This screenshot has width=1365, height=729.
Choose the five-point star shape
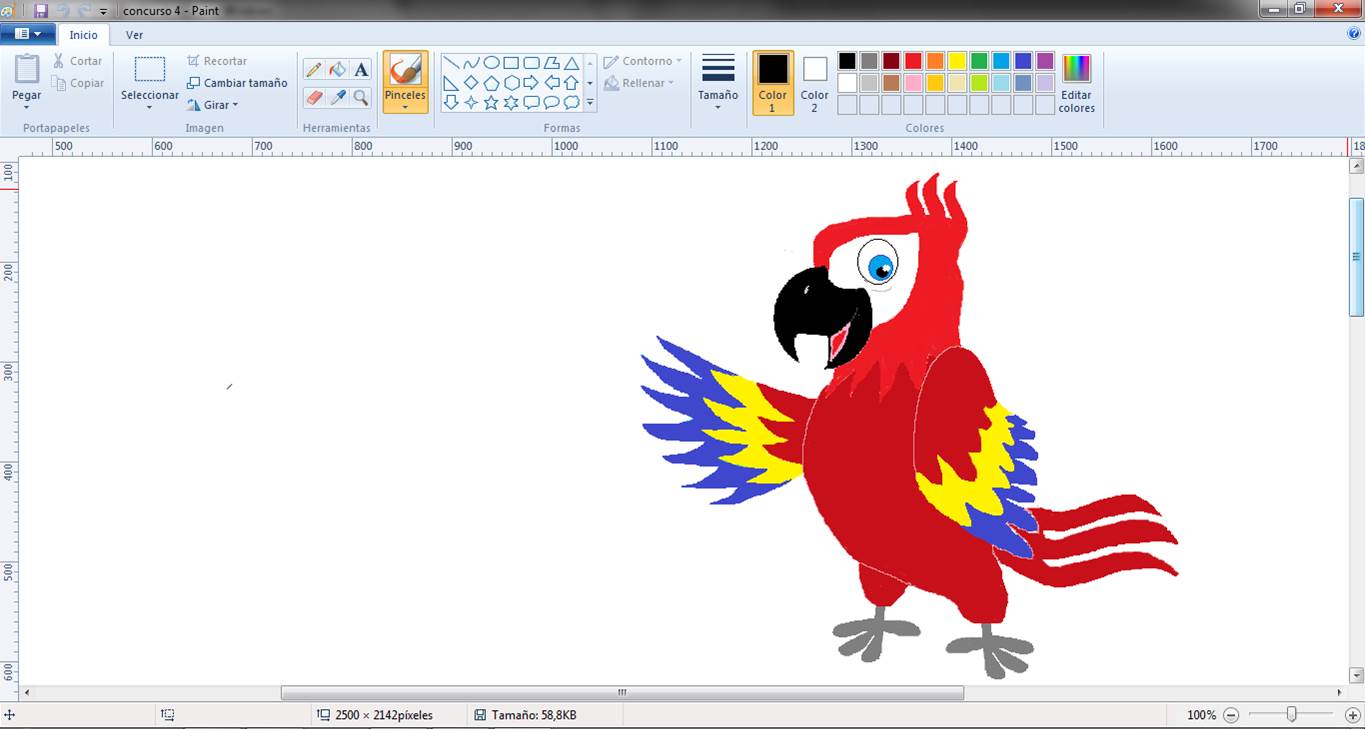491,102
